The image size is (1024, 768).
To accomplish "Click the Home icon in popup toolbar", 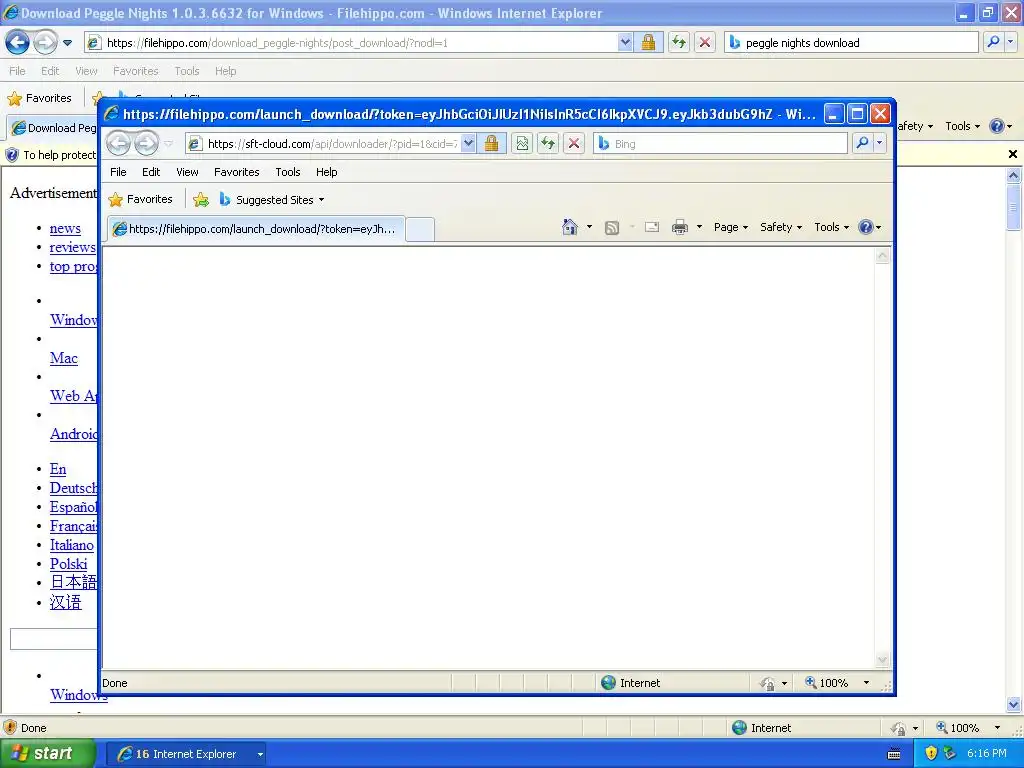I will 569,227.
